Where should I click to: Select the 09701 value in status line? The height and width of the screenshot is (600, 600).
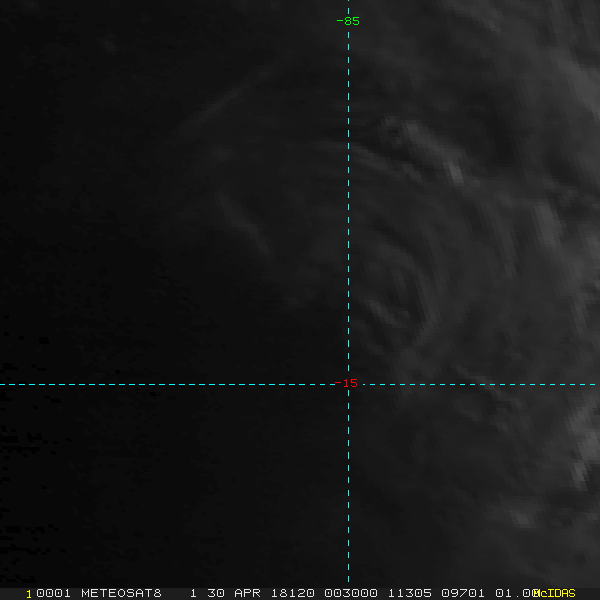point(463,593)
